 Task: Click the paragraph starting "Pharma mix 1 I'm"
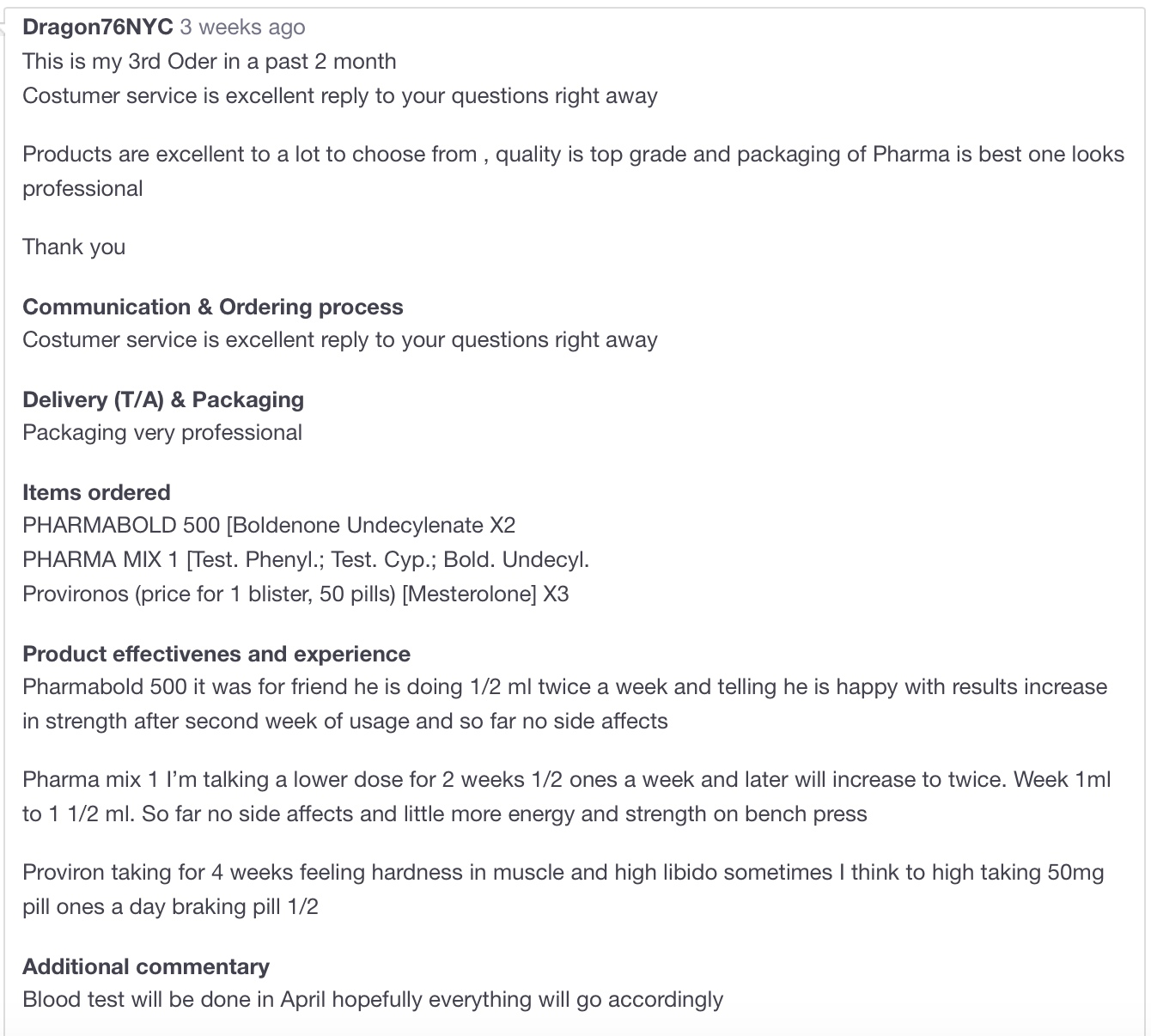pos(566,796)
